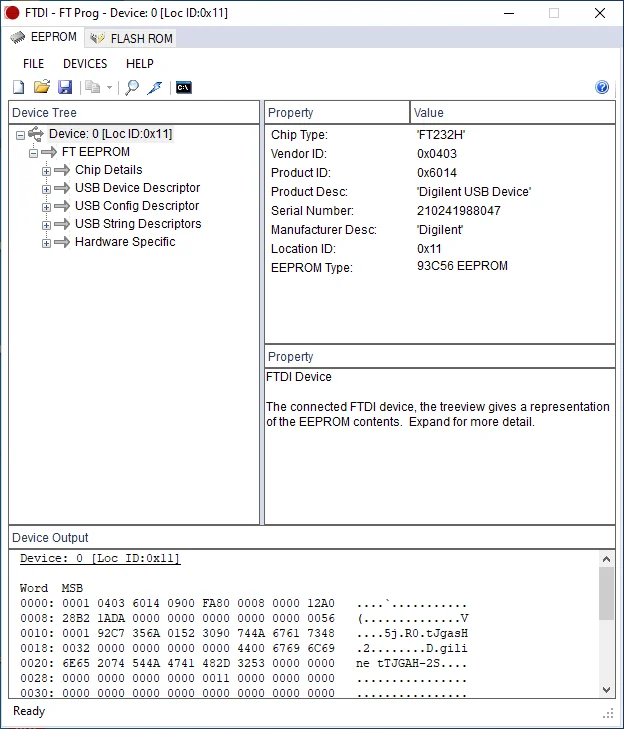Switch to the EEPROM tab
This screenshot has height=729, width=624.
pyautogui.click(x=44, y=37)
